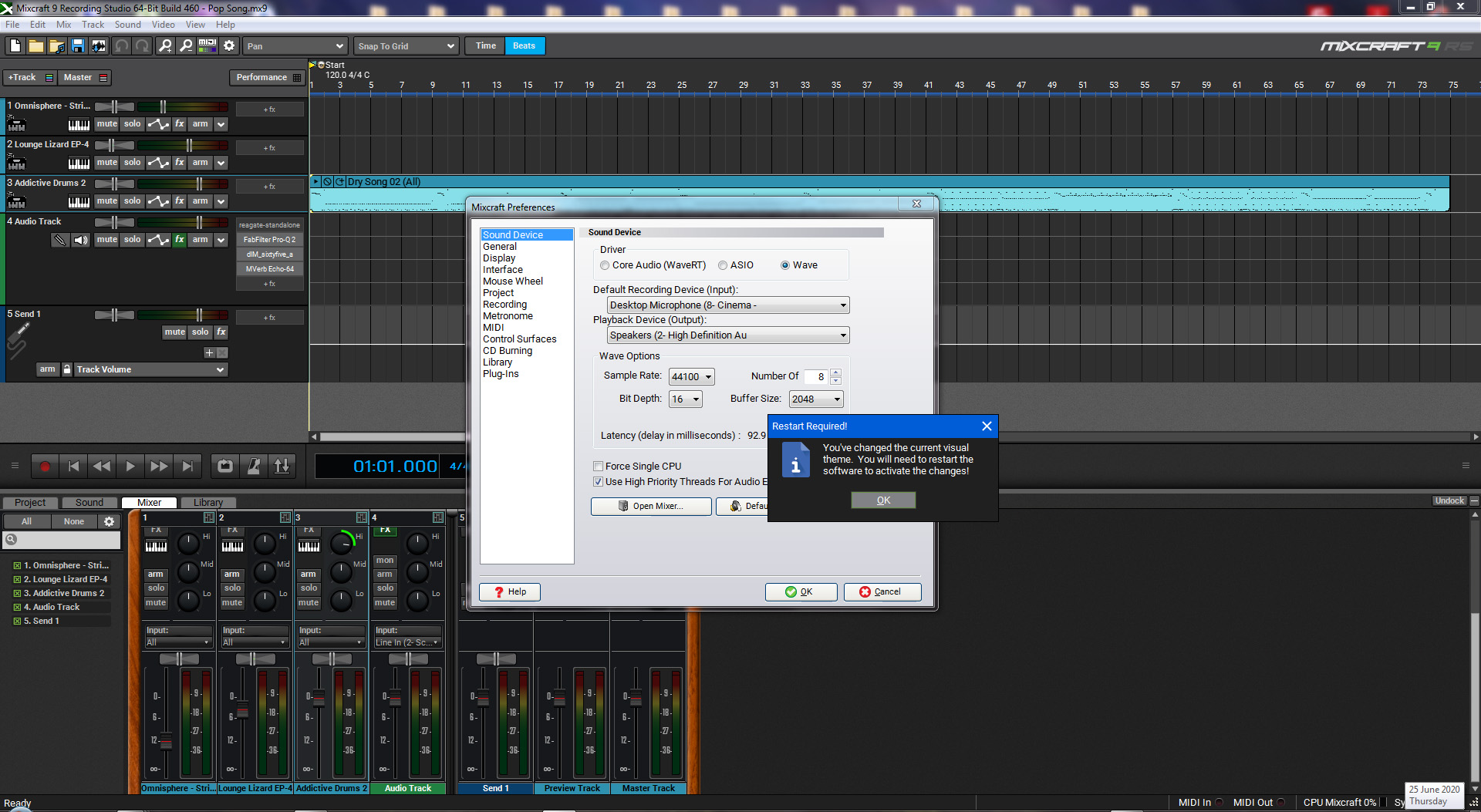Toggle punch in/out icon in transport
The height and width of the screenshot is (812, 1481).
282,466
